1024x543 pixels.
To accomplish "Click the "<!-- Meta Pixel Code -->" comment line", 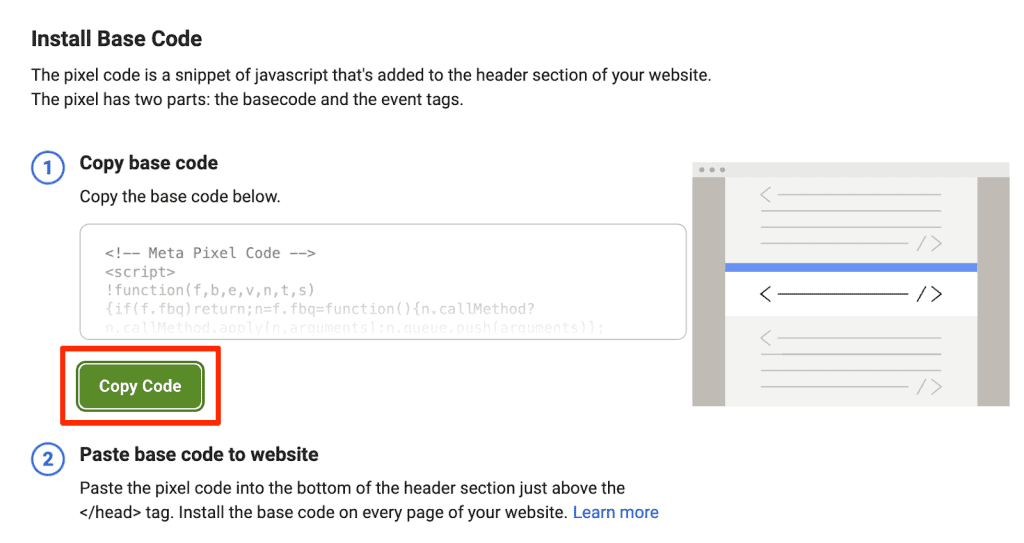I will [x=210, y=253].
